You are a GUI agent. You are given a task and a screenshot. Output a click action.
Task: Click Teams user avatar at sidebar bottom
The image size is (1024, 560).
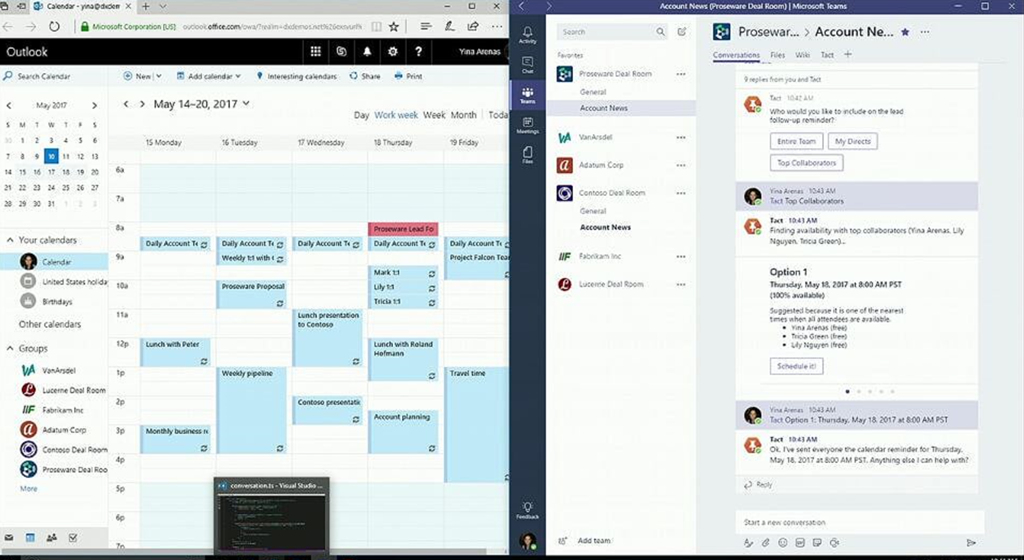528,540
